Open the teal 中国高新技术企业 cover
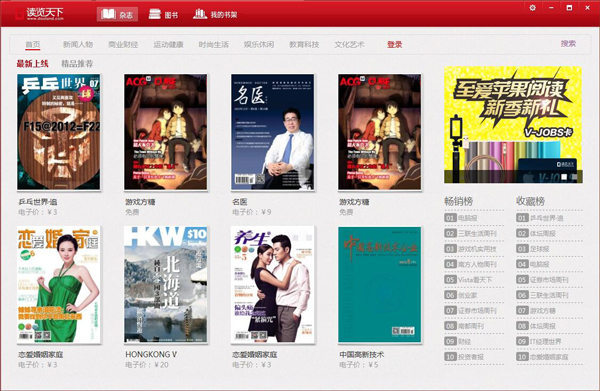This screenshot has height=391, width=600. pyautogui.click(x=380, y=285)
